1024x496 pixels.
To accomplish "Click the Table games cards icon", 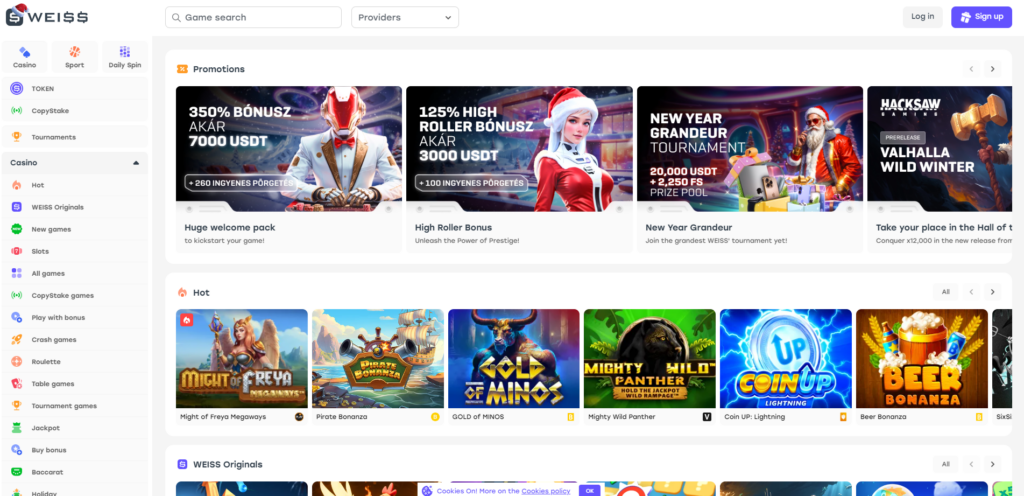I will click(x=16, y=384).
